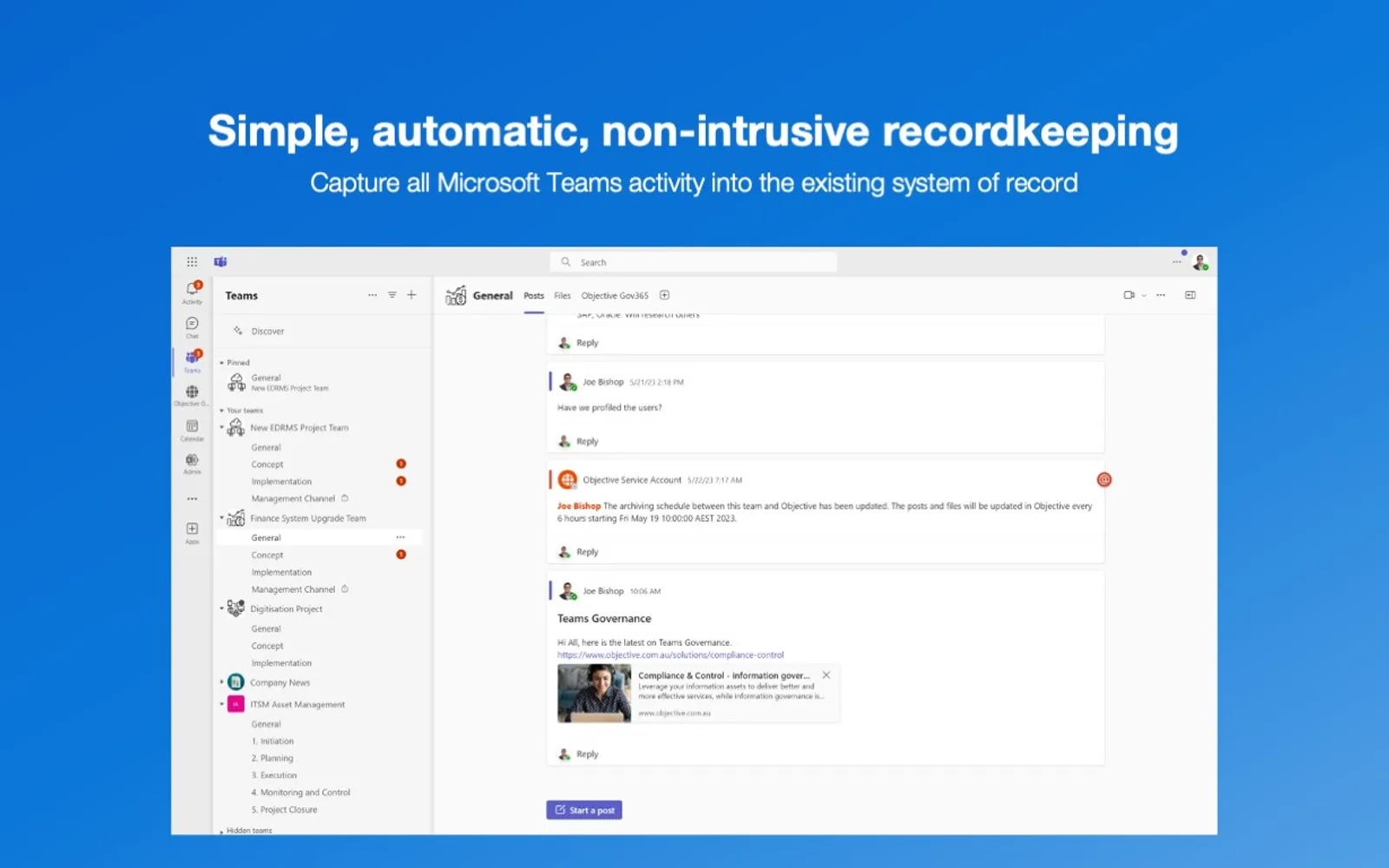Click the filter teams icon
The image size is (1389, 868).
392,295
